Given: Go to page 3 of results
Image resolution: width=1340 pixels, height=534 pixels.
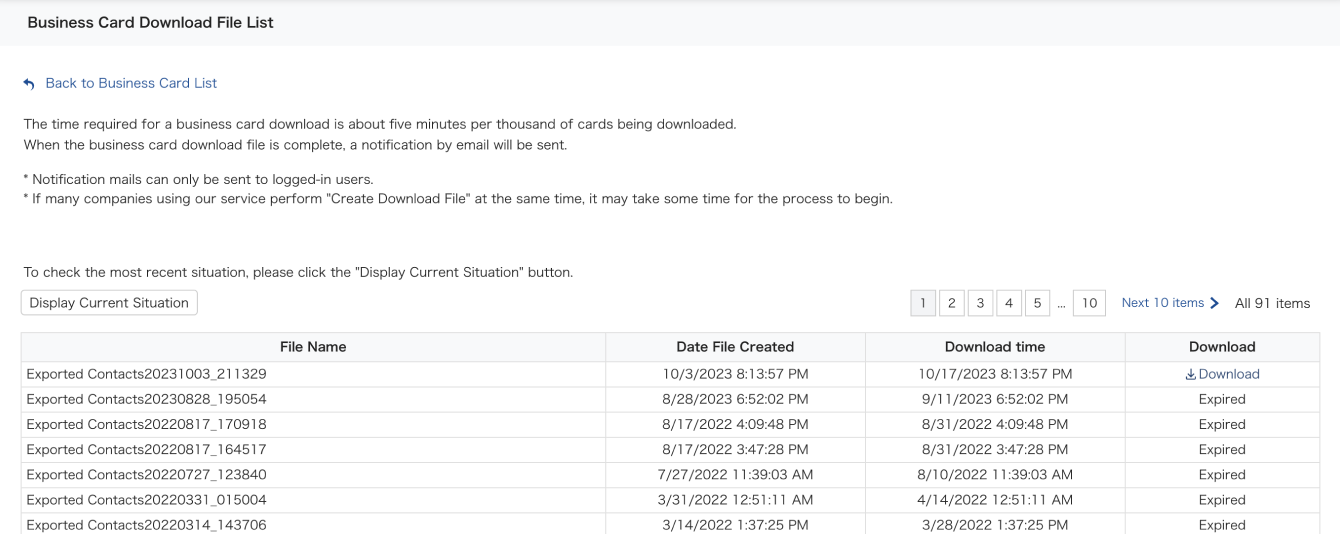Looking at the screenshot, I should [x=981, y=303].
